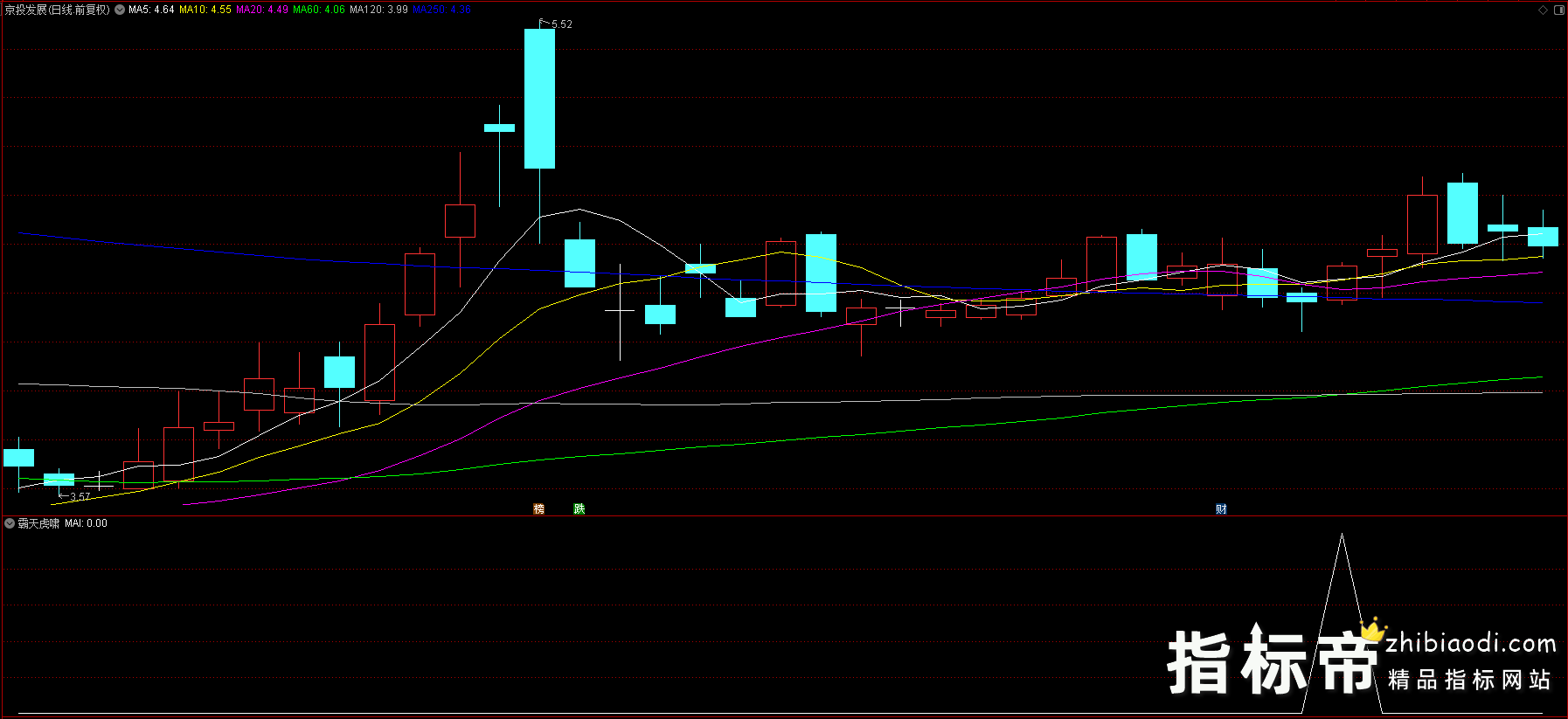This screenshot has height=719, width=1568.
Task: Click the diamond icon in top-right corner
Action: 1544,10
